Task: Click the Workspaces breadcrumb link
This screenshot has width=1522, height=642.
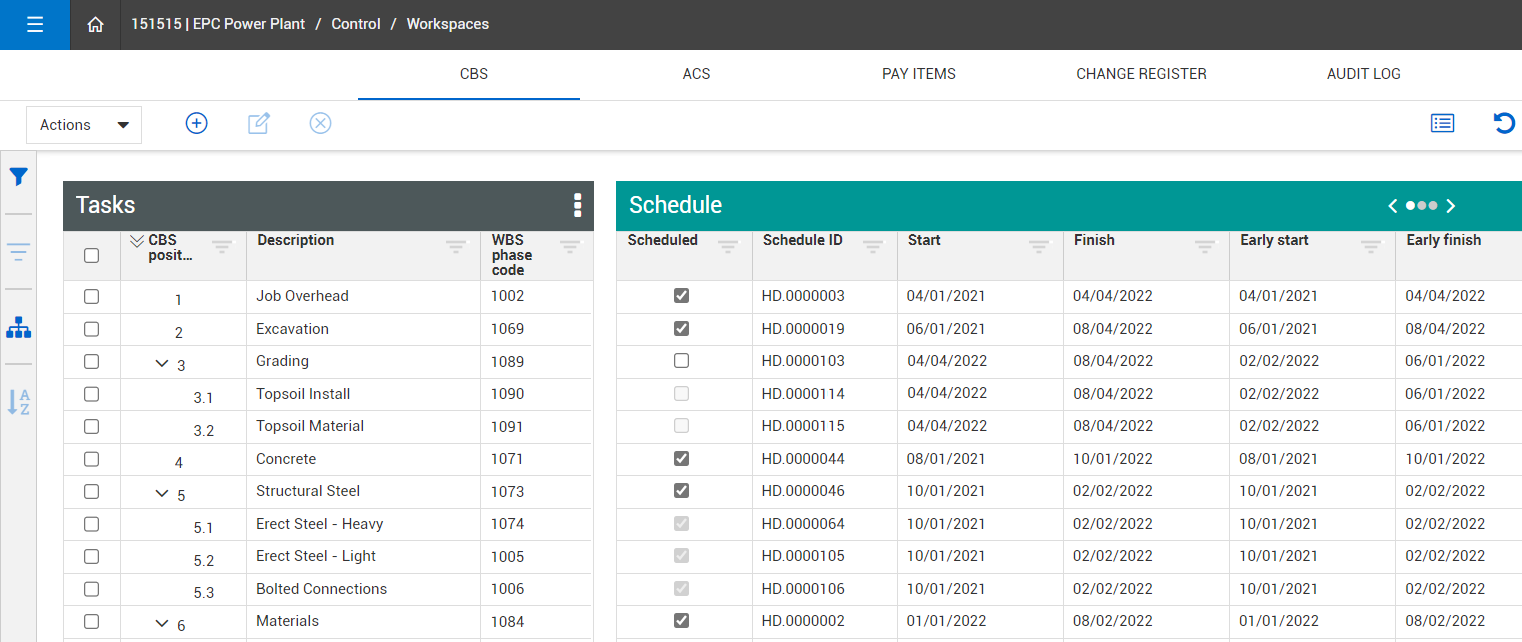Action: tap(447, 24)
